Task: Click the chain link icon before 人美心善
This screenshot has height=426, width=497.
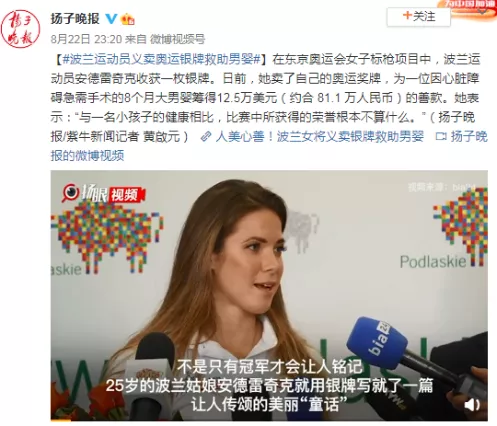Action: click(206, 136)
